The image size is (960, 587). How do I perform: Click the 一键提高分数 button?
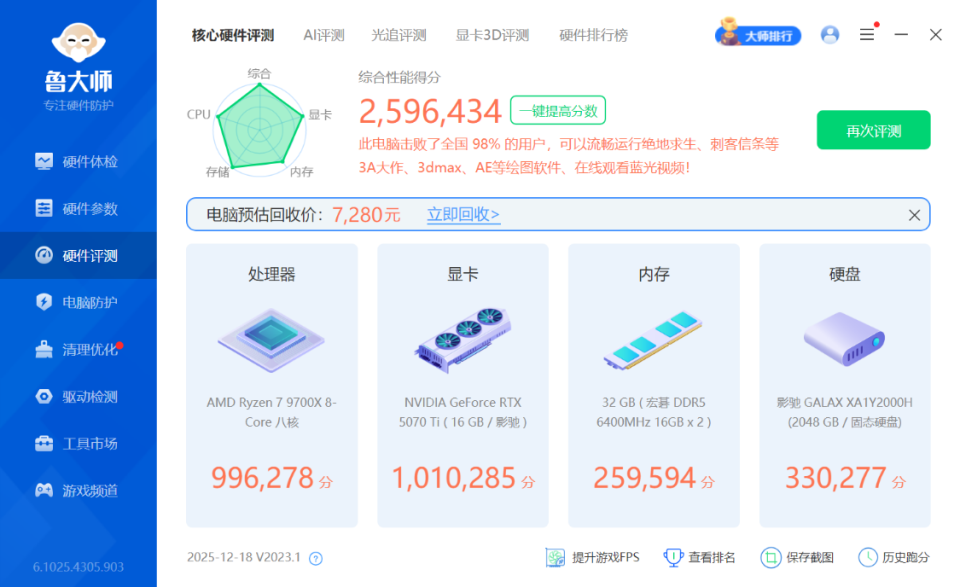[556, 110]
